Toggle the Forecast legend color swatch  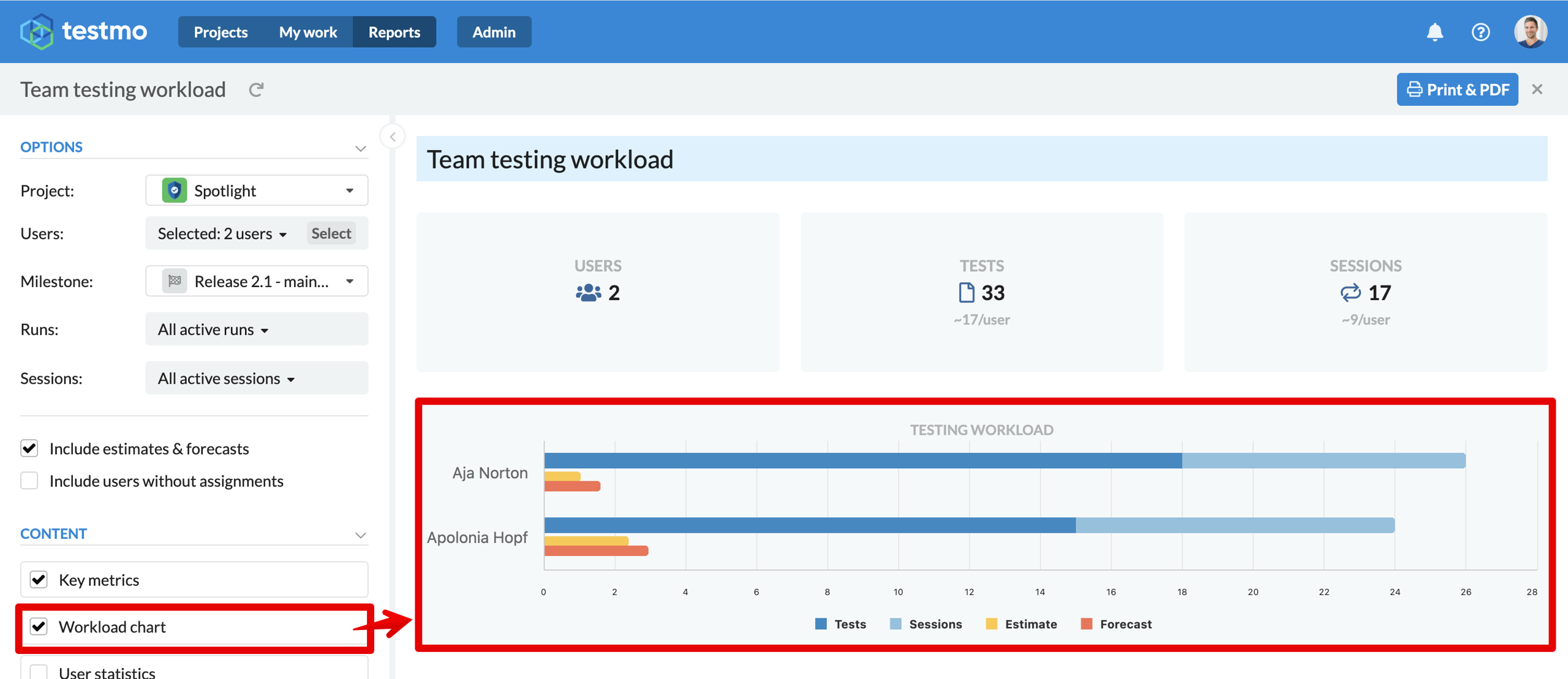point(1087,624)
